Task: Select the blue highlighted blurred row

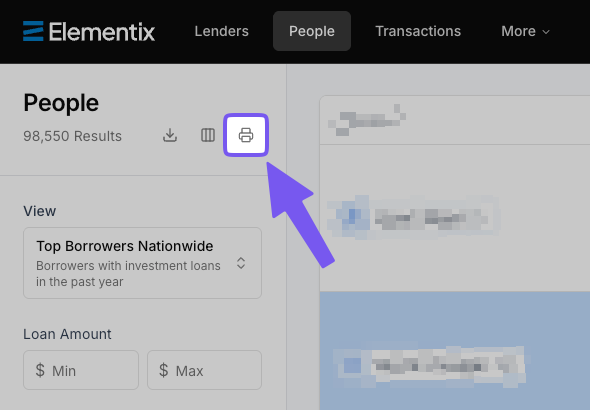Action: [x=455, y=351]
